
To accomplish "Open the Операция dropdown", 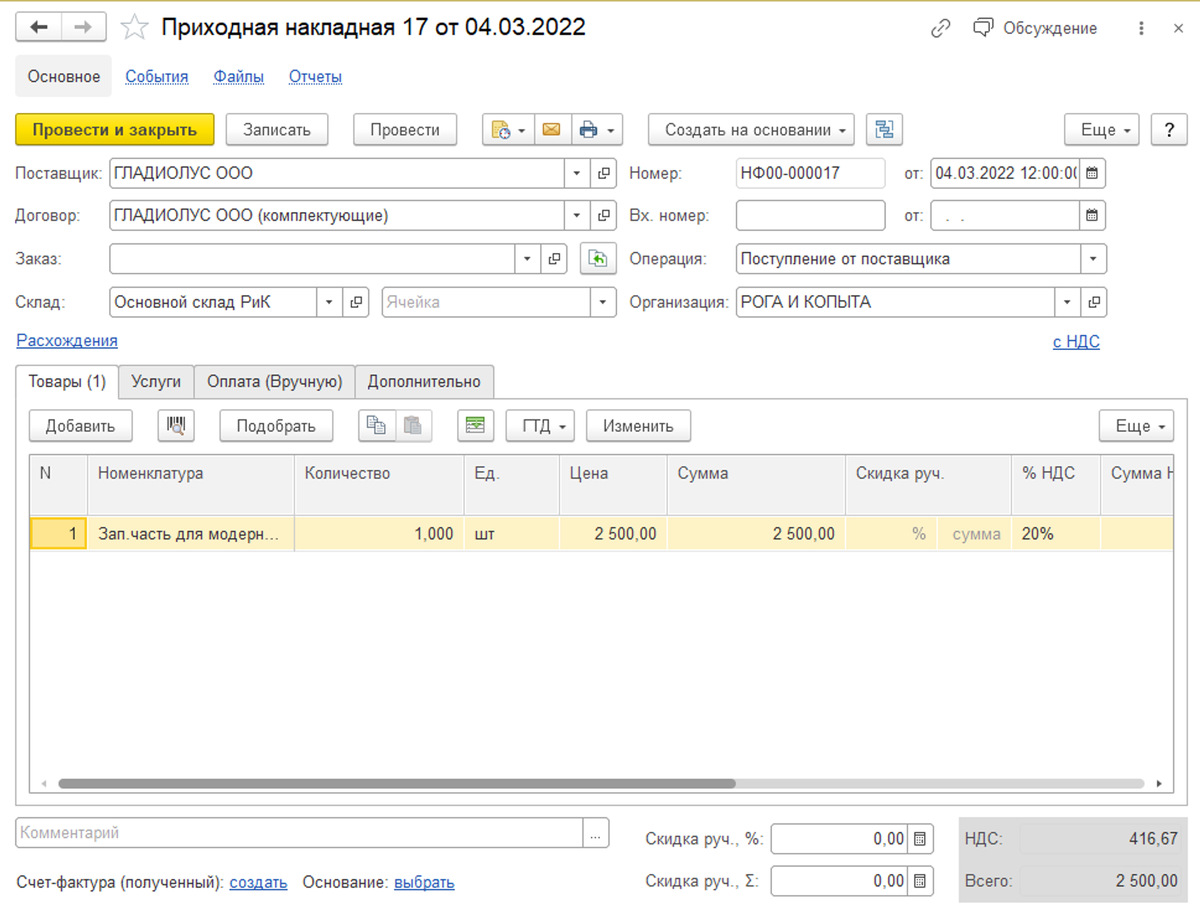I will pos(1093,259).
